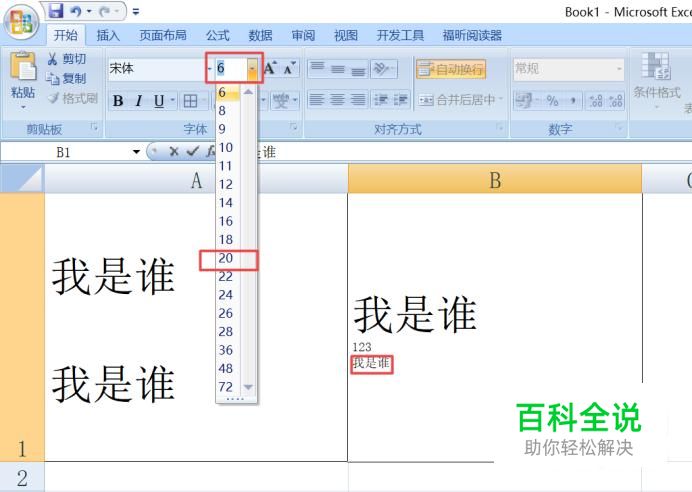Apply Top Align to cell

click(317, 68)
